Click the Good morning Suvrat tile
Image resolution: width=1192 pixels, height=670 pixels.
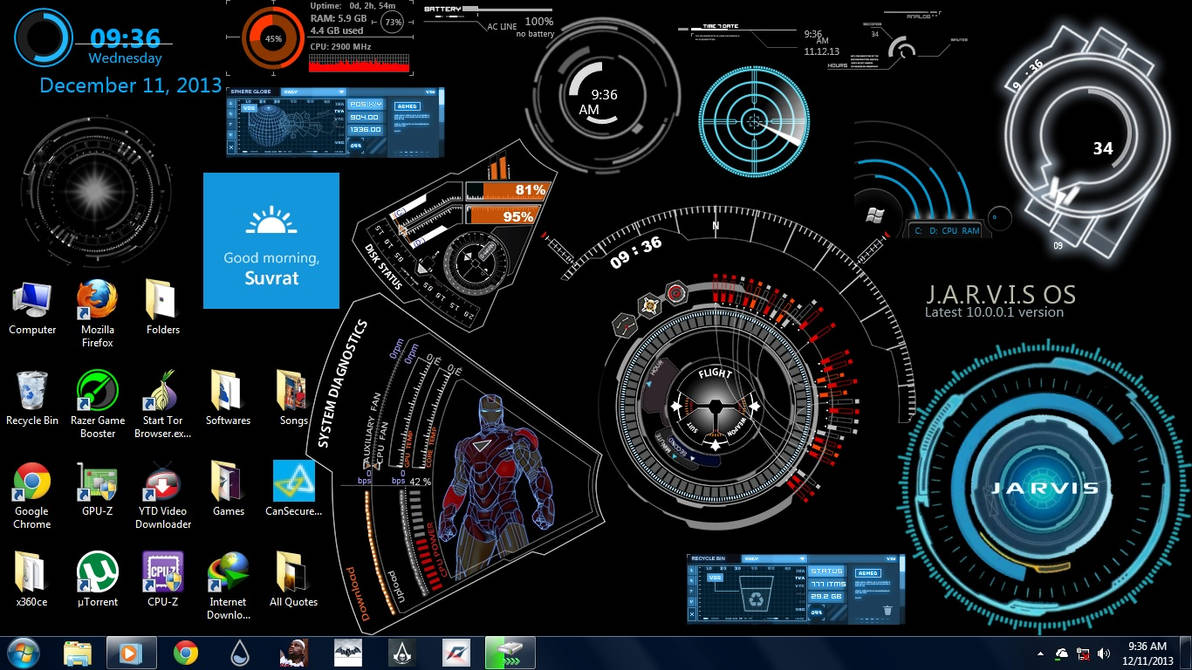click(x=269, y=240)
